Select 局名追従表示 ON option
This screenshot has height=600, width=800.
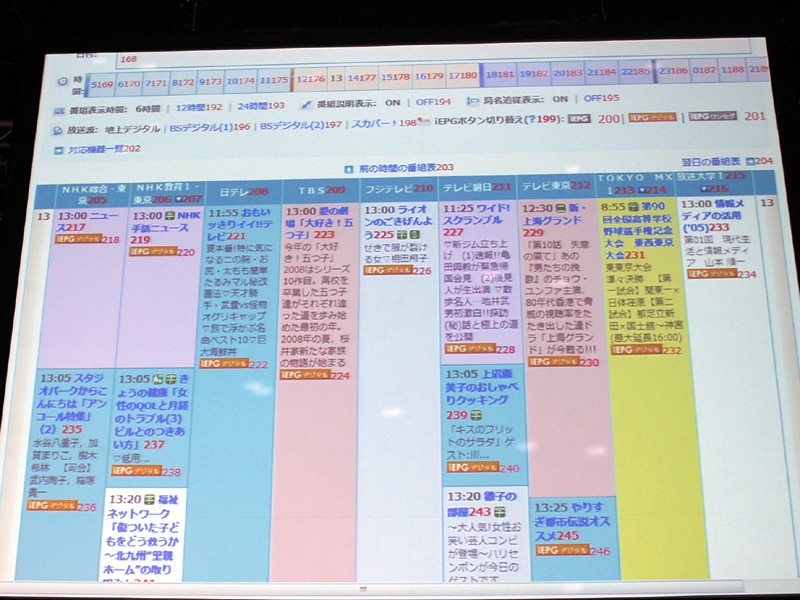[560, 99]
